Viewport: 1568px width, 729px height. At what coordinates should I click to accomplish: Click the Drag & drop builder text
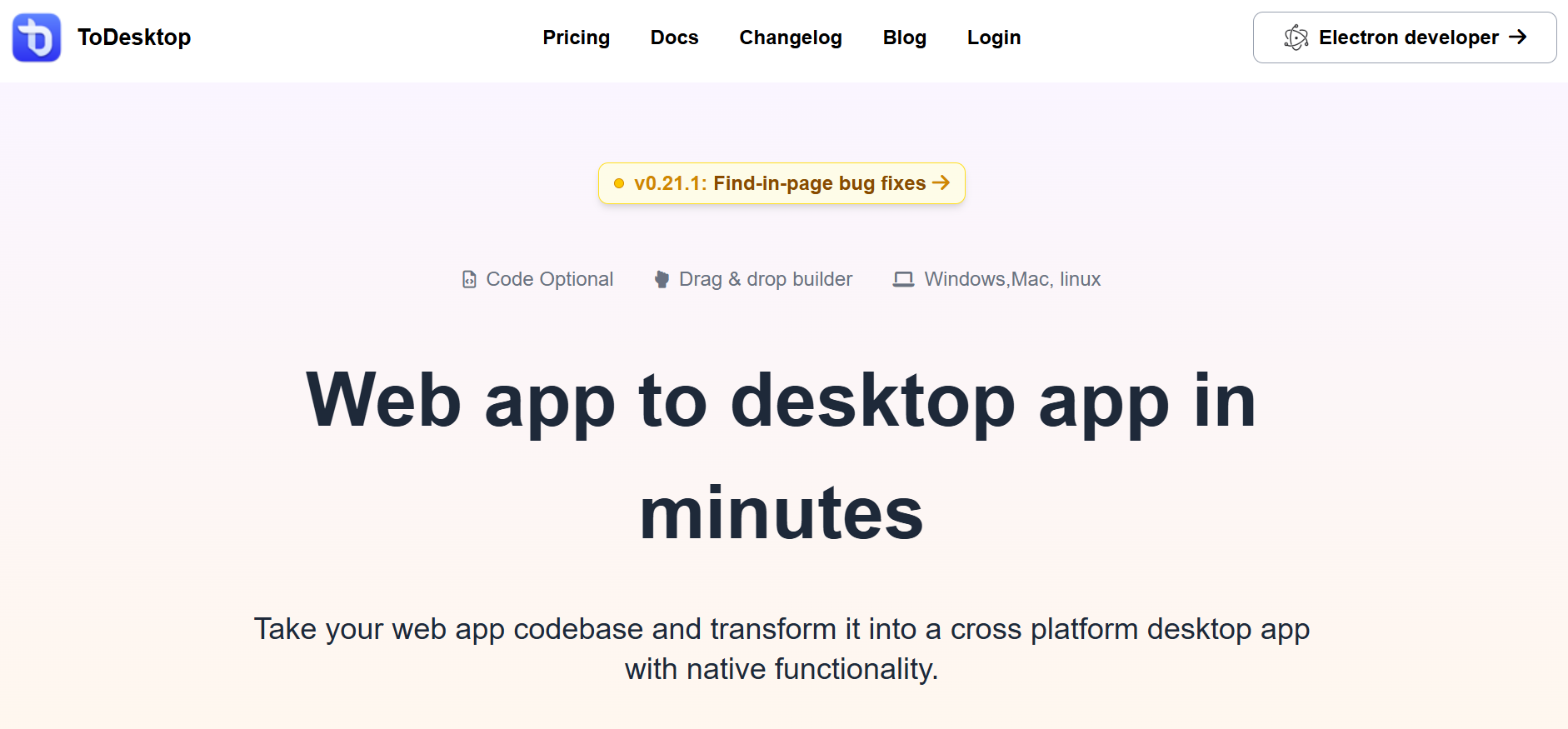(x=766, y=279)
